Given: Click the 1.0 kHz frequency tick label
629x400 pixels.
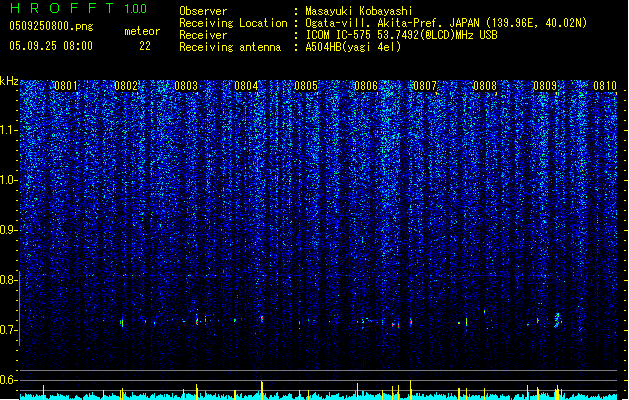Looking at the screenshot, I should click(9, 180).
